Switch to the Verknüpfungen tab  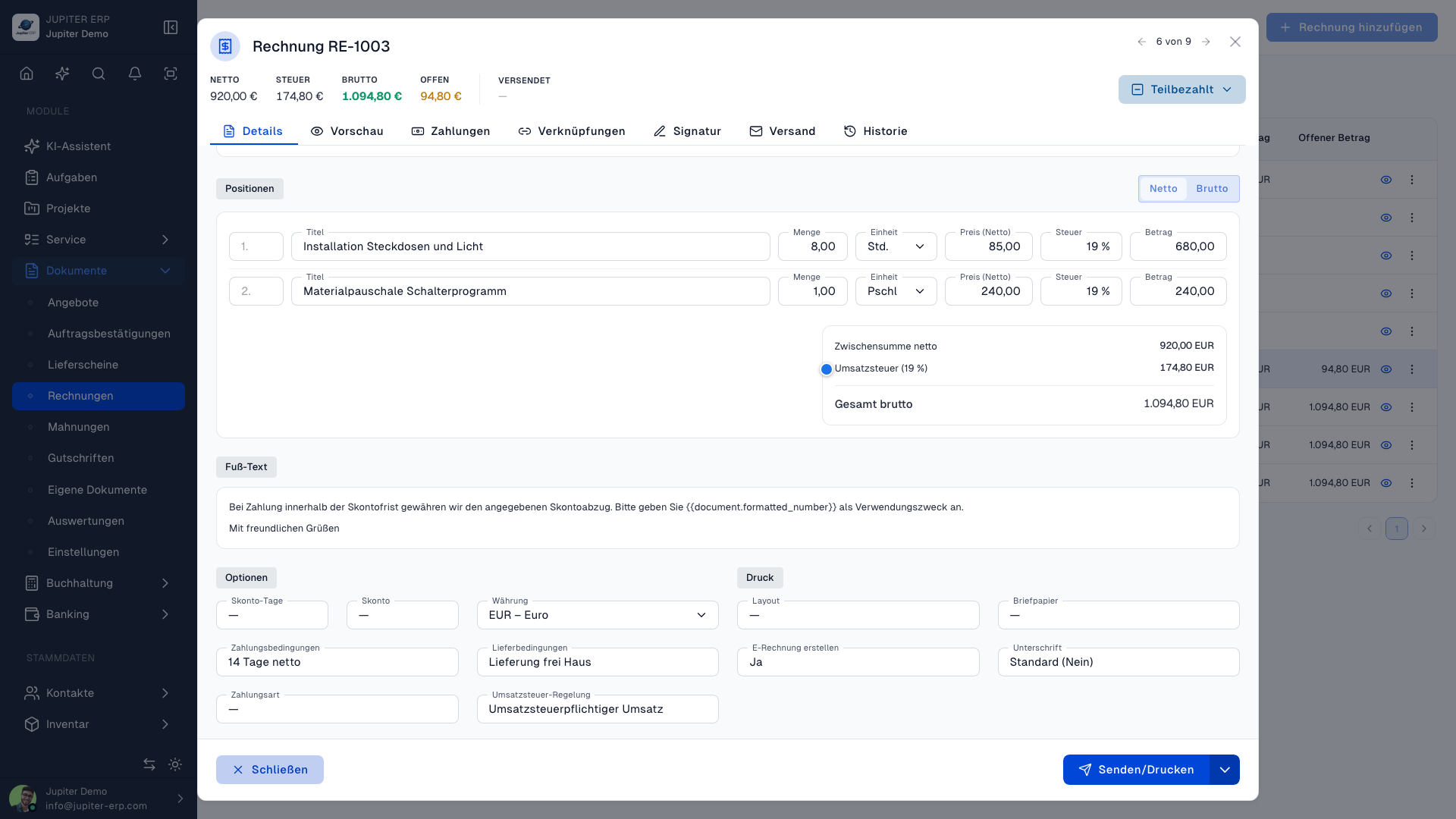(572, 131)
